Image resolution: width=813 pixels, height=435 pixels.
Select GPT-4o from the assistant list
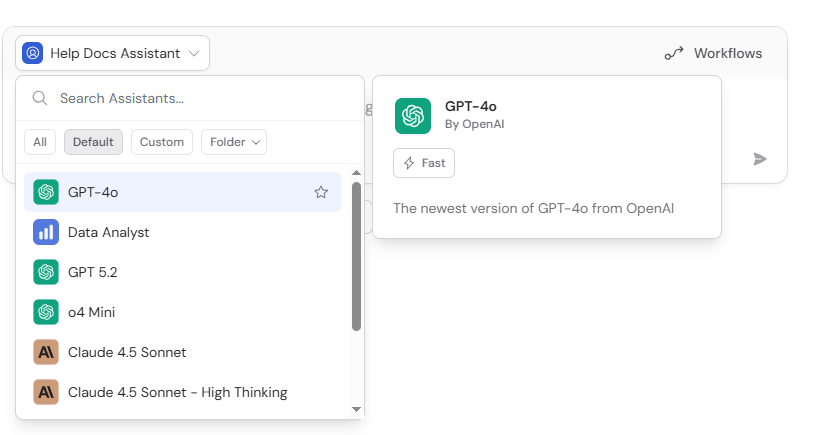(x=183, y=192)
